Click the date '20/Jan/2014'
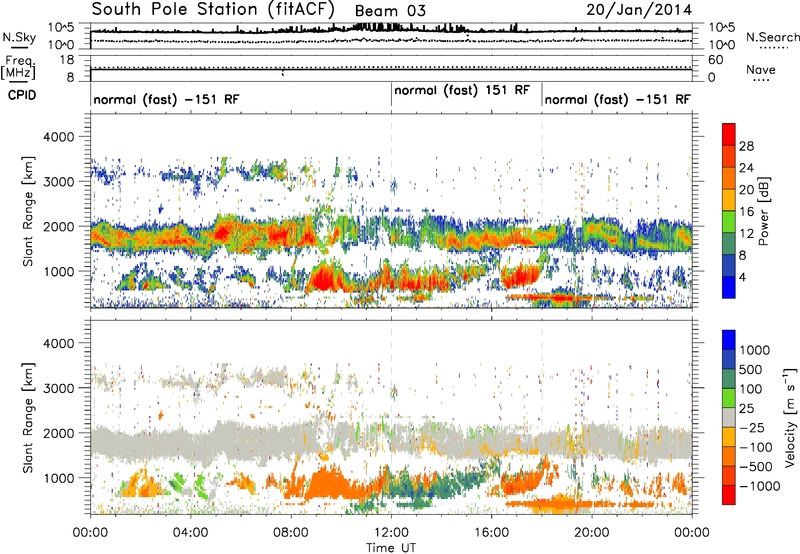800x554 pixels. click(639, 10)
